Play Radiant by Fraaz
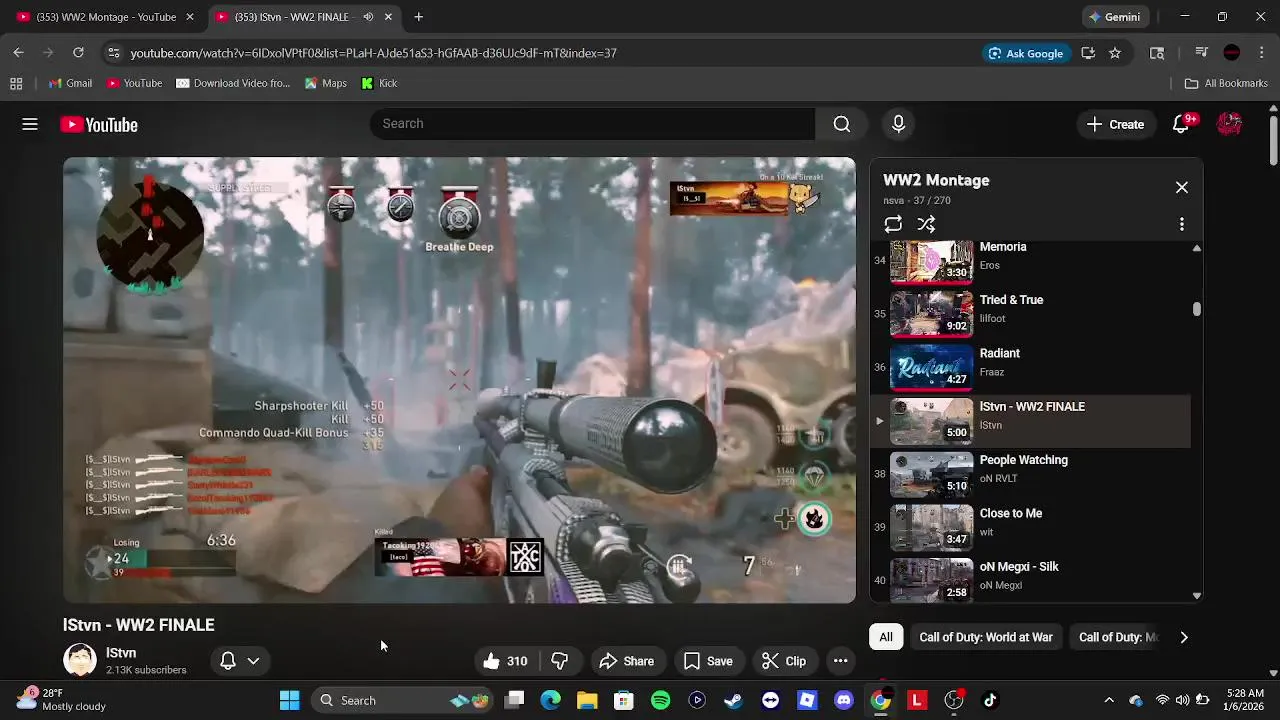 [1030, 367]
